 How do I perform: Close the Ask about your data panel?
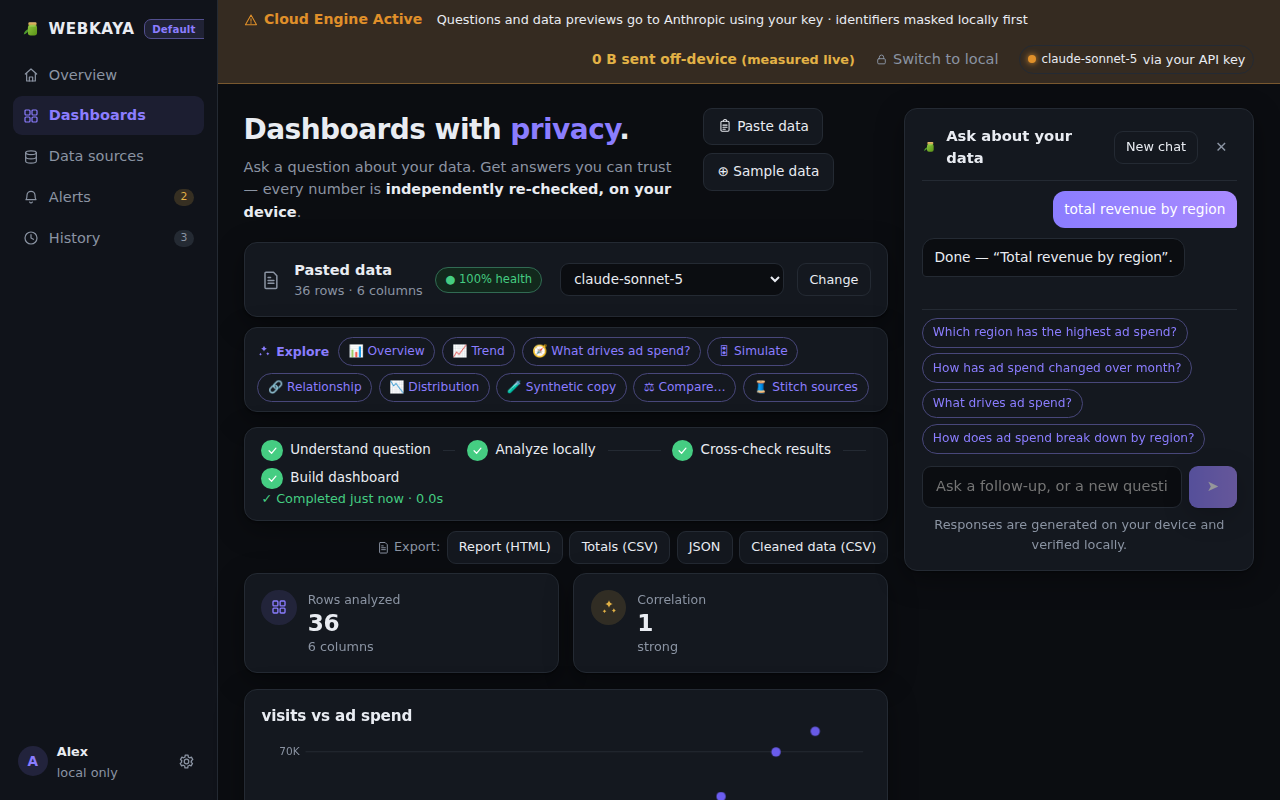point(1221,147)
